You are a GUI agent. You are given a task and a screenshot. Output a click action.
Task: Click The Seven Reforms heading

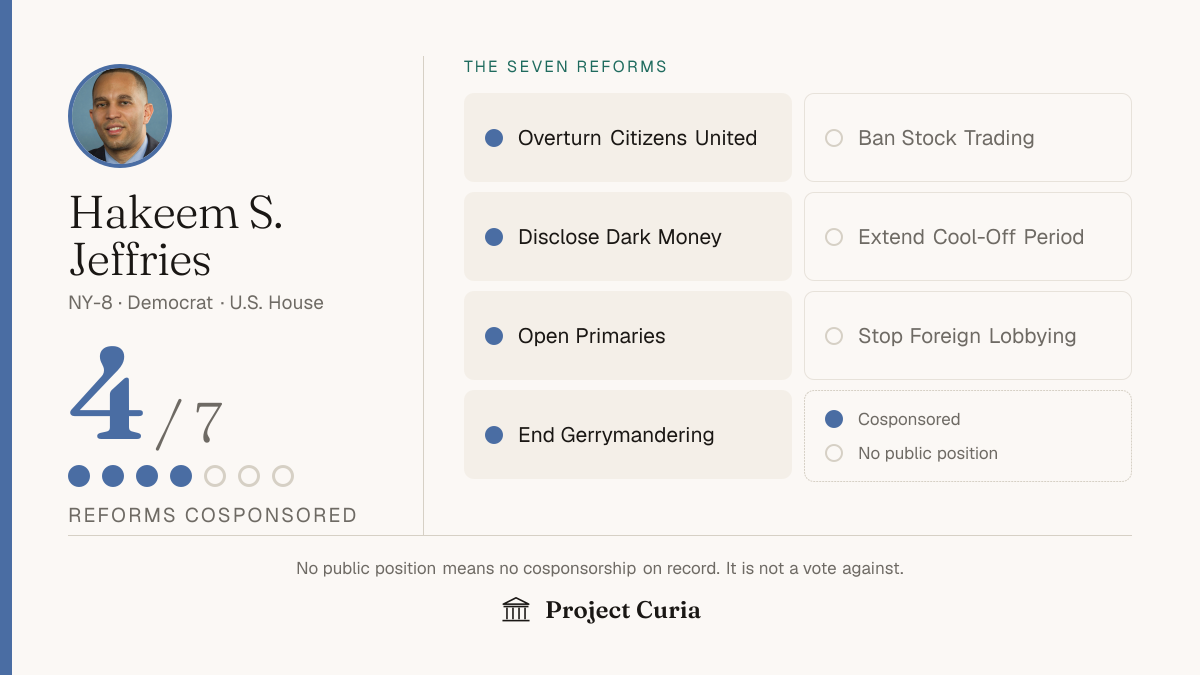(x=566, y=67)
